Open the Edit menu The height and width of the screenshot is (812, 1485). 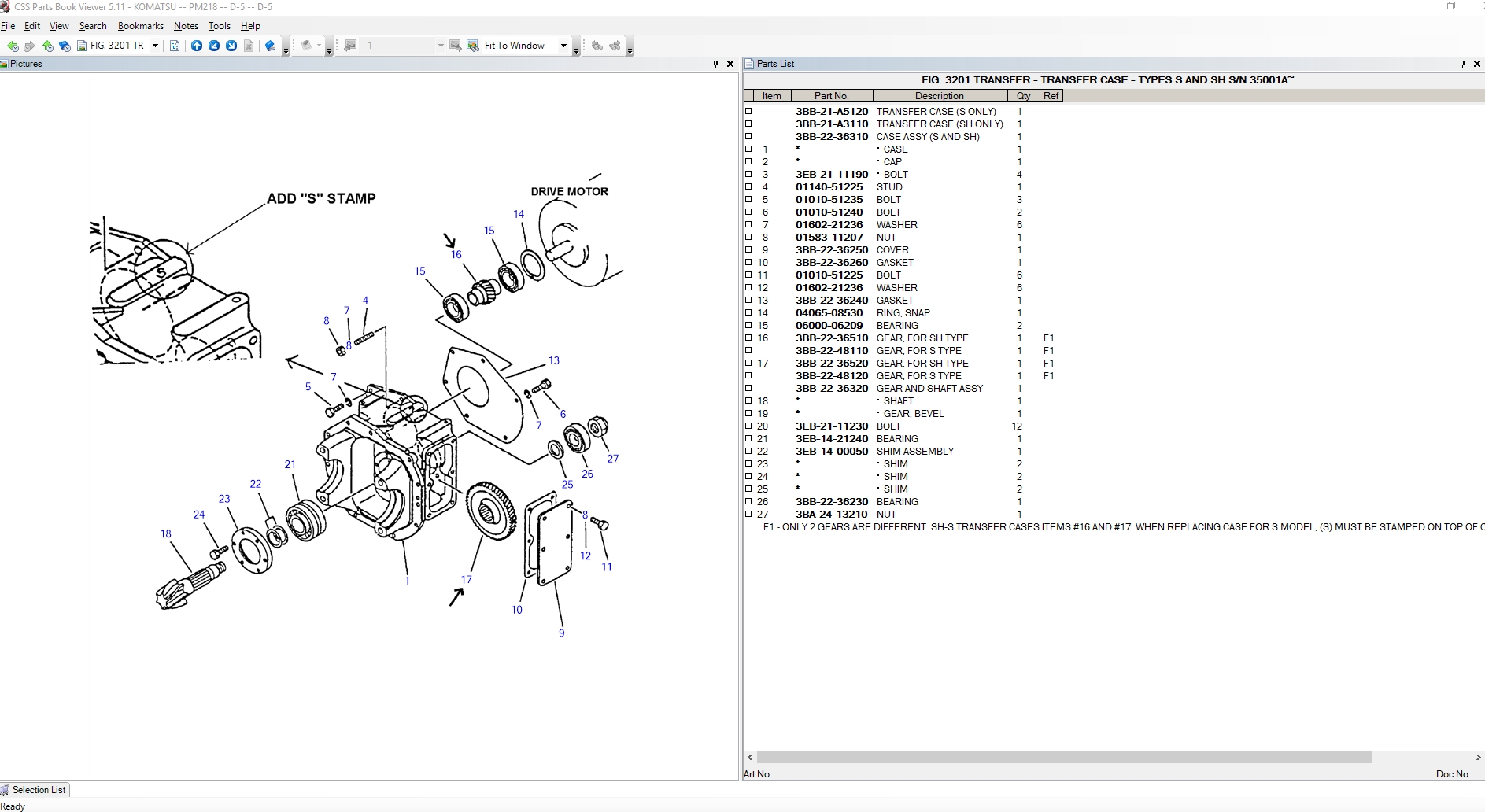click(32, 26)
